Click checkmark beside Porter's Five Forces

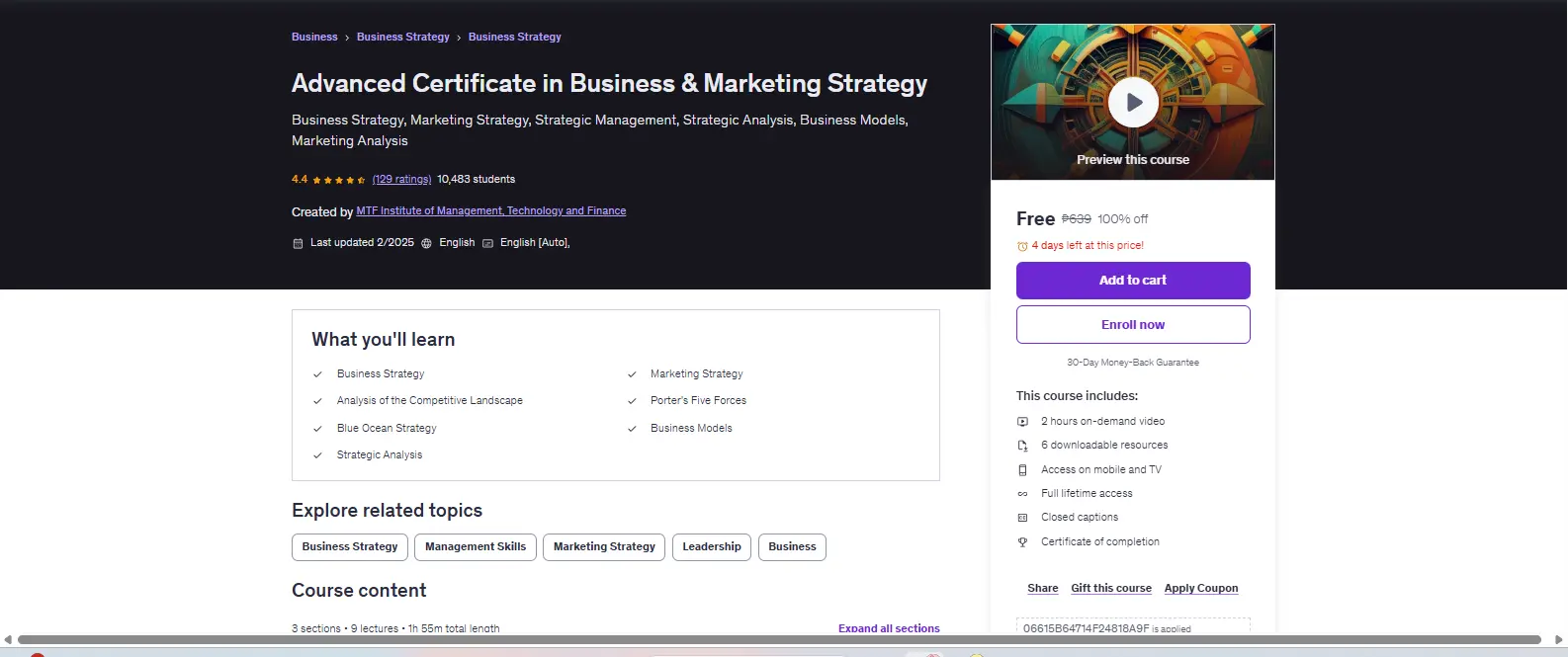tap(632, 401)
